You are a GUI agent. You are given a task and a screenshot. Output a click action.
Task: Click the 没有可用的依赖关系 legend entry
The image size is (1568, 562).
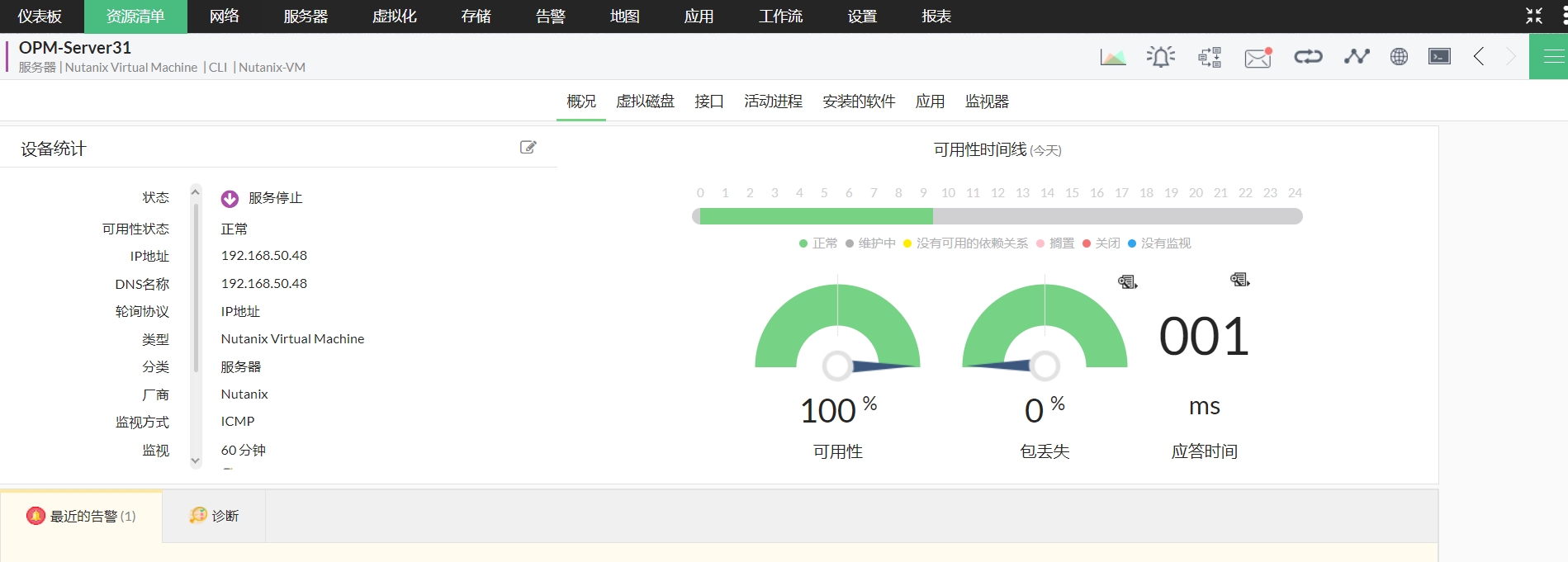tap(966, 243)
